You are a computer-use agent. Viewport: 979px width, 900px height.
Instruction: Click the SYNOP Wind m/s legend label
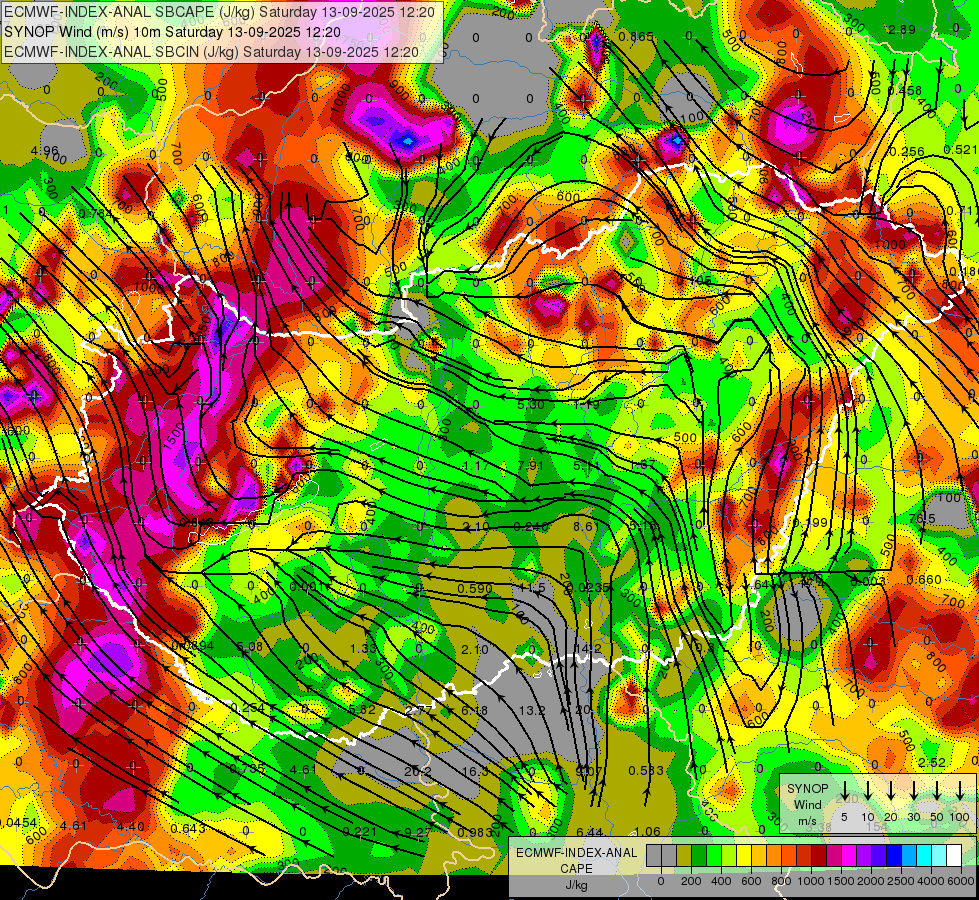[x=807, y=804]
